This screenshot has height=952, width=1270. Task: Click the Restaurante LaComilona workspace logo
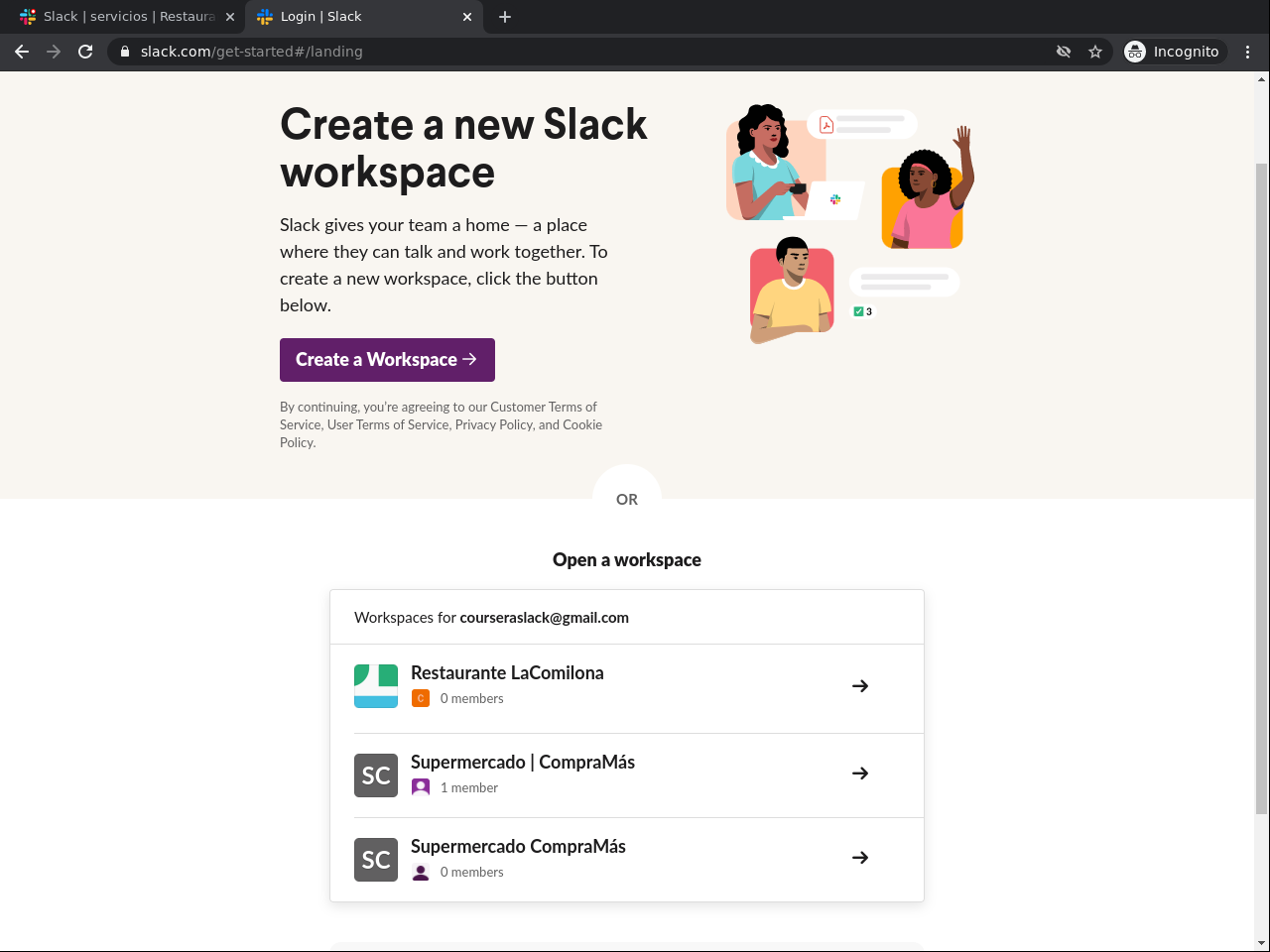[x=376, y=686]
